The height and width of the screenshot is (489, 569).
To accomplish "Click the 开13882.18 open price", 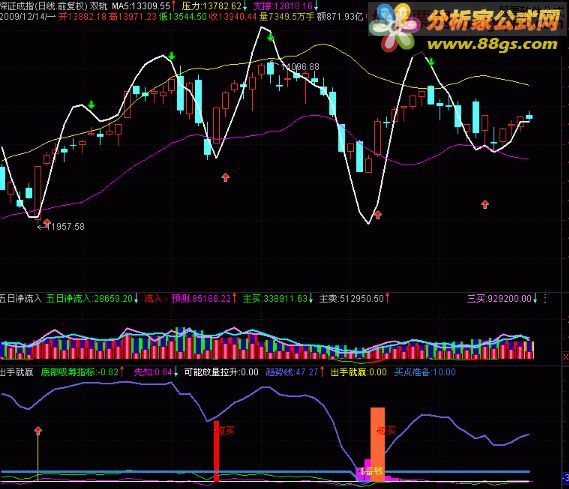I will tap(83, 17).
